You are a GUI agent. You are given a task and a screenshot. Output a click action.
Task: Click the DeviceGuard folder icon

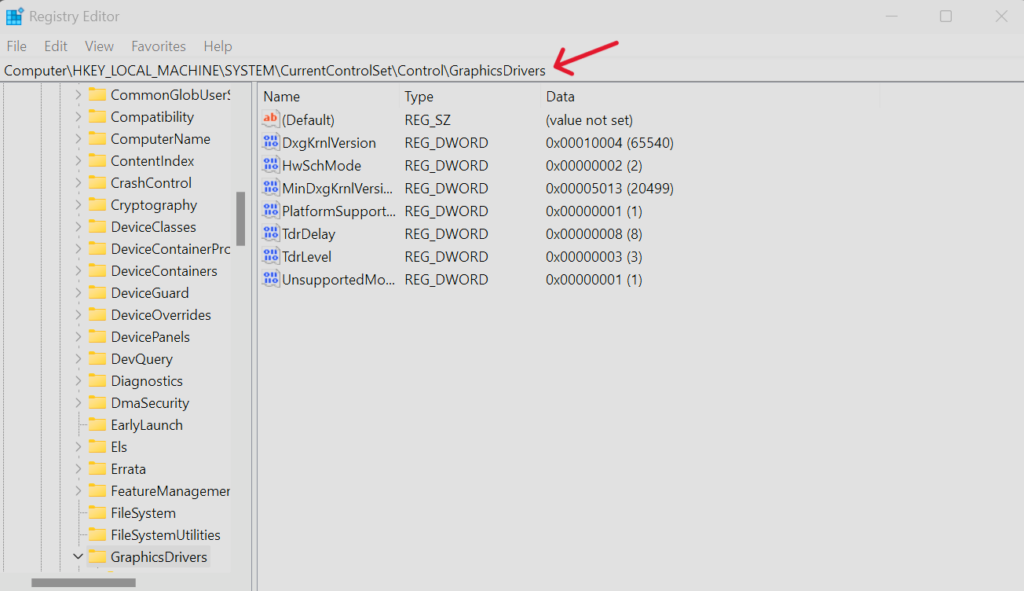(97, 293)
